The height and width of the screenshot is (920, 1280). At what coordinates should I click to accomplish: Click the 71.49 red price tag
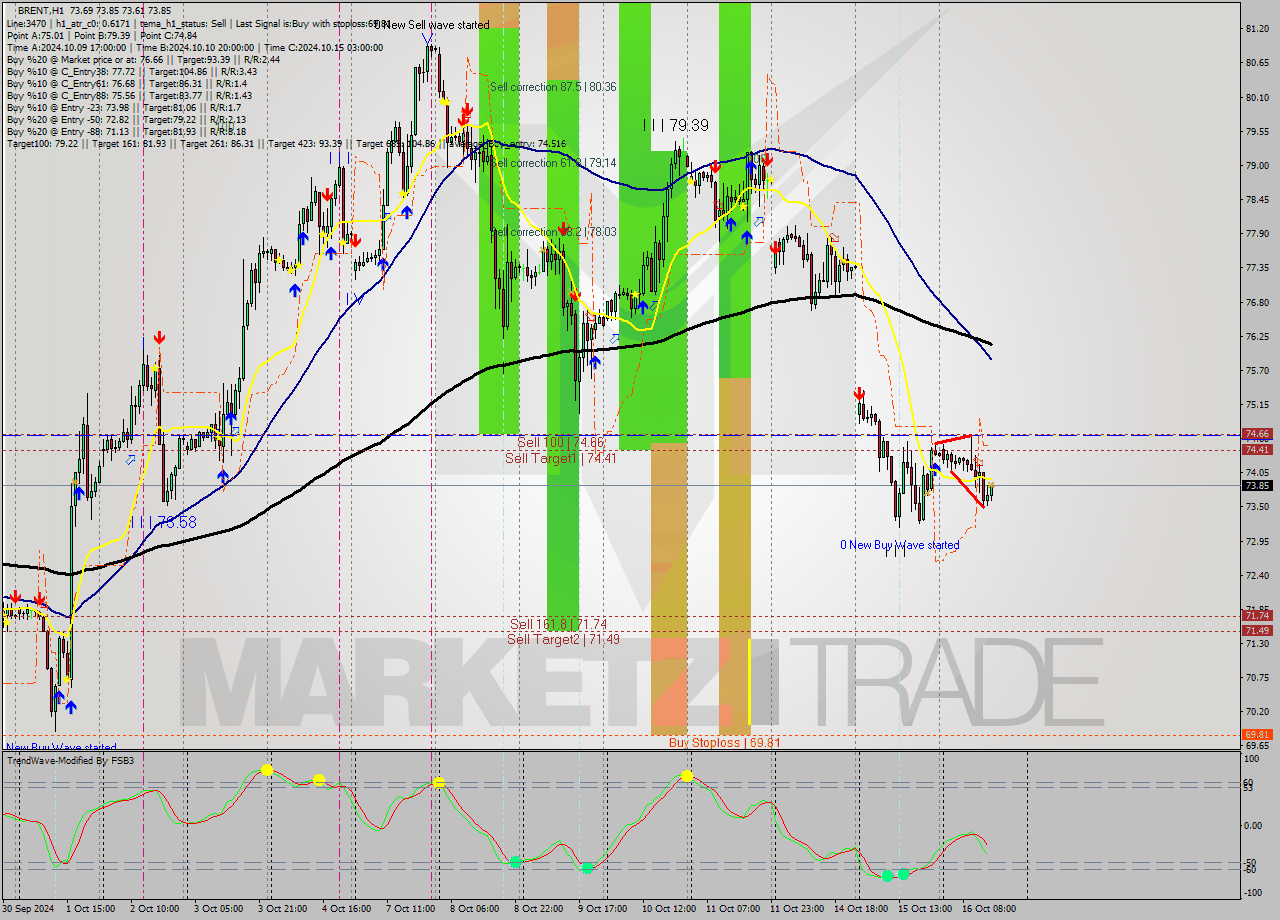point(1257,630)
